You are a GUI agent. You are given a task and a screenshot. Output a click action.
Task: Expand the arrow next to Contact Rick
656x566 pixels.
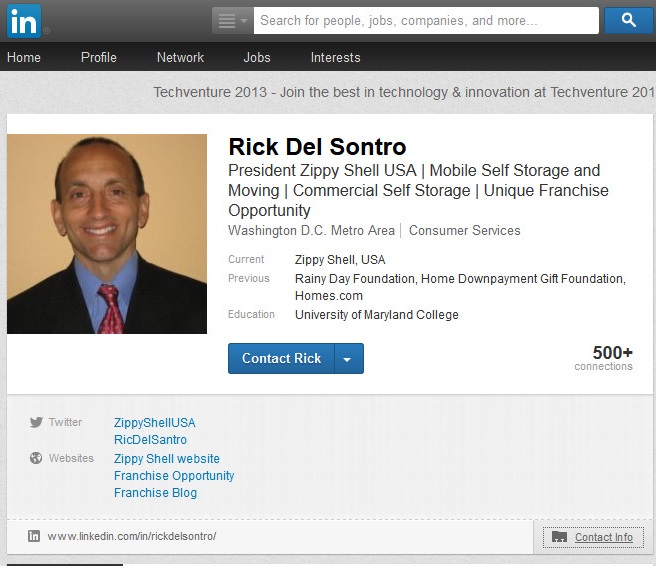click(x=347, y=359)
